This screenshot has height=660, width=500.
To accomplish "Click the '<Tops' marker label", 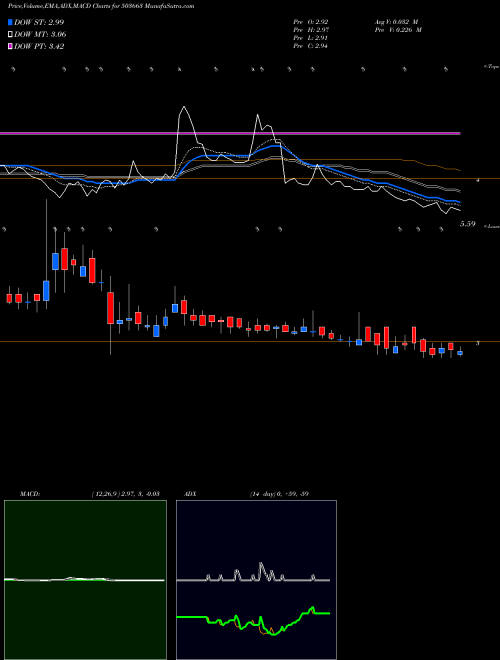I will [492, 67].
